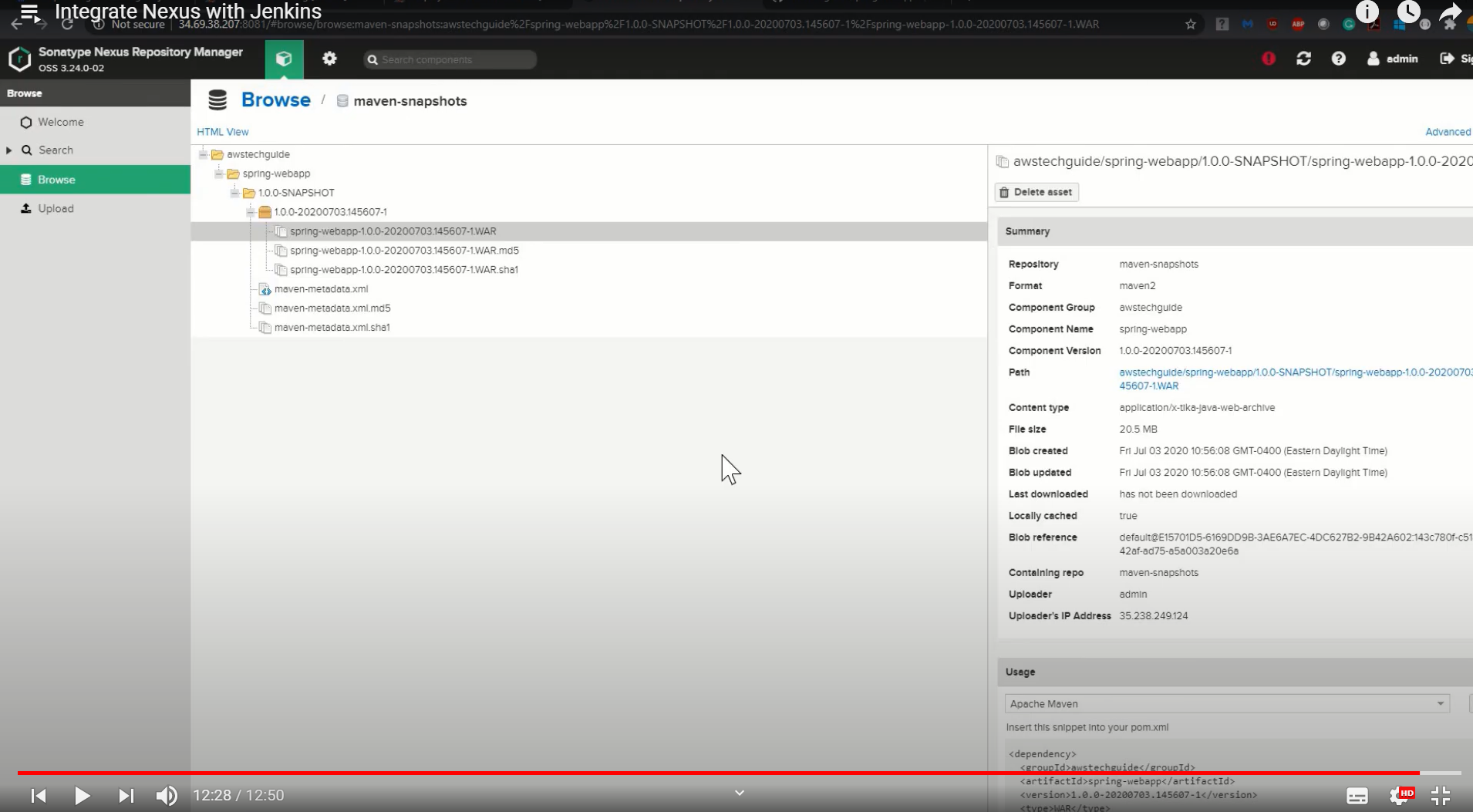This screenshot has height=812, width=1473.
Task: Click the Watch later clock icon
Action: tap(1409, 12)
